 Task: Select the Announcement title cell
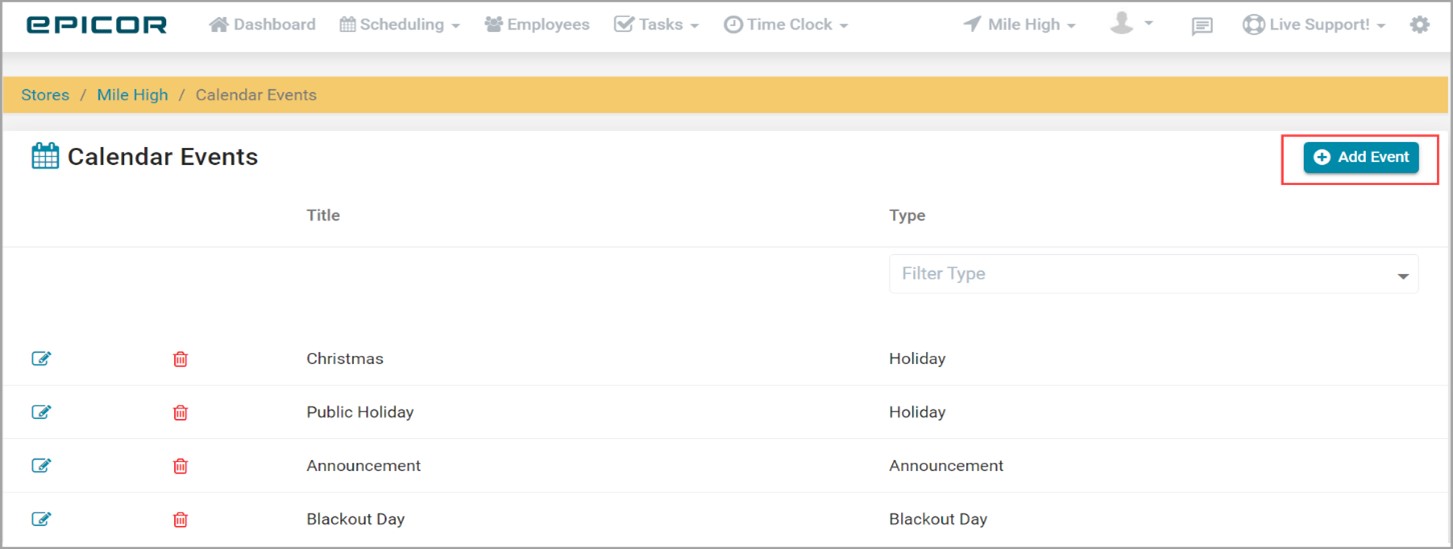pos(364,465)
